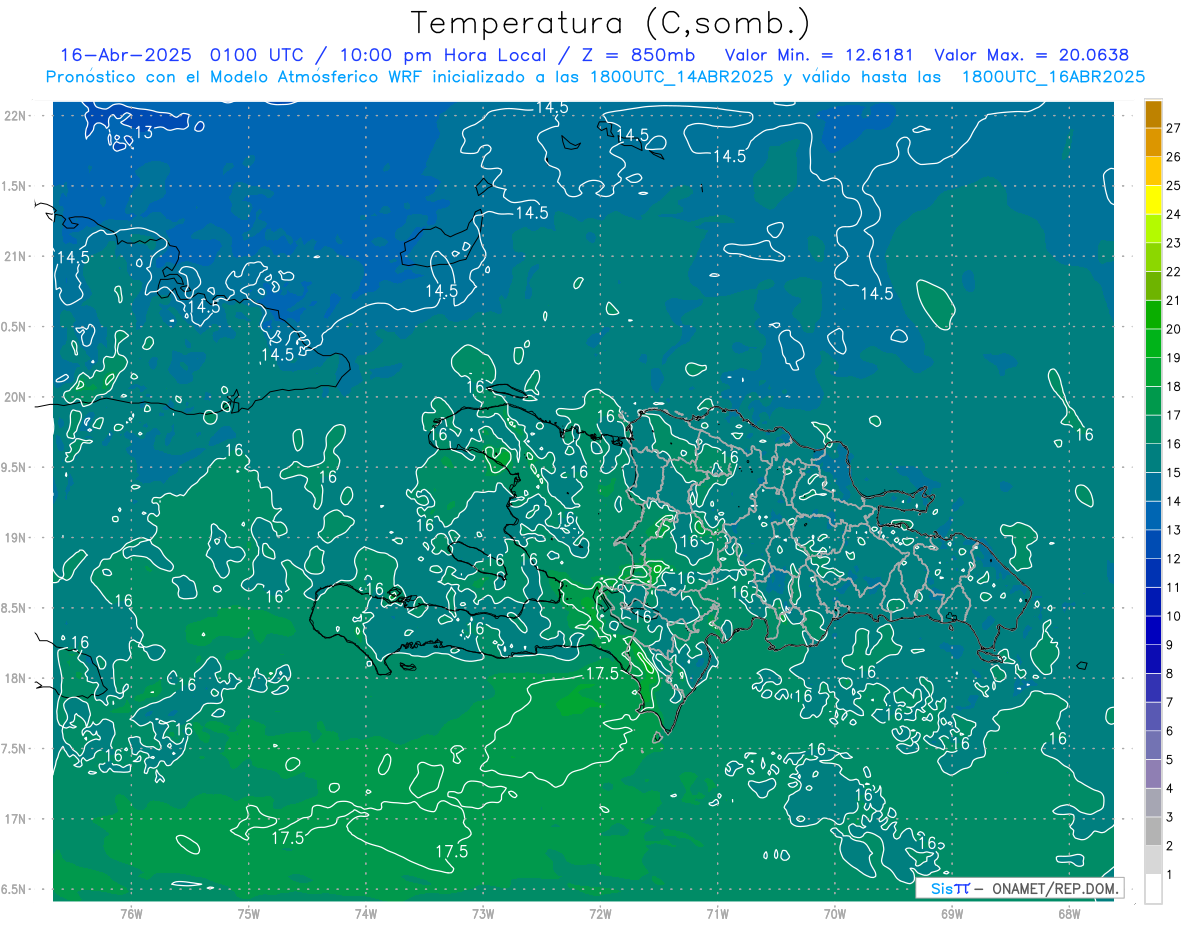This screenshot has height=927, width=1200.
Task: Click the '75W' longitude axis label
Action: coord(248,914)
